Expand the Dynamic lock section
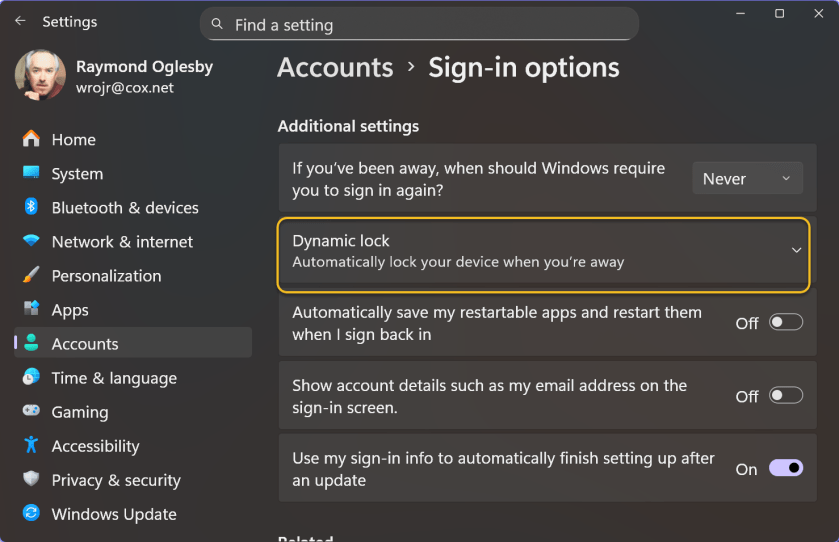839x542 pixels. pyautogui.click(x=796, y=250)
